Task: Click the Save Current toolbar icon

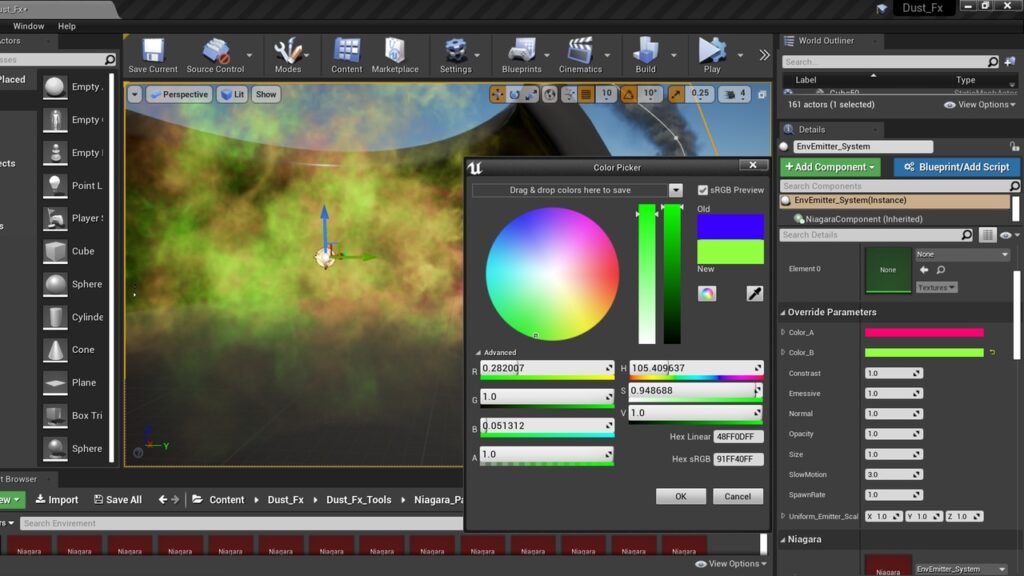Action: coord(153,55)
